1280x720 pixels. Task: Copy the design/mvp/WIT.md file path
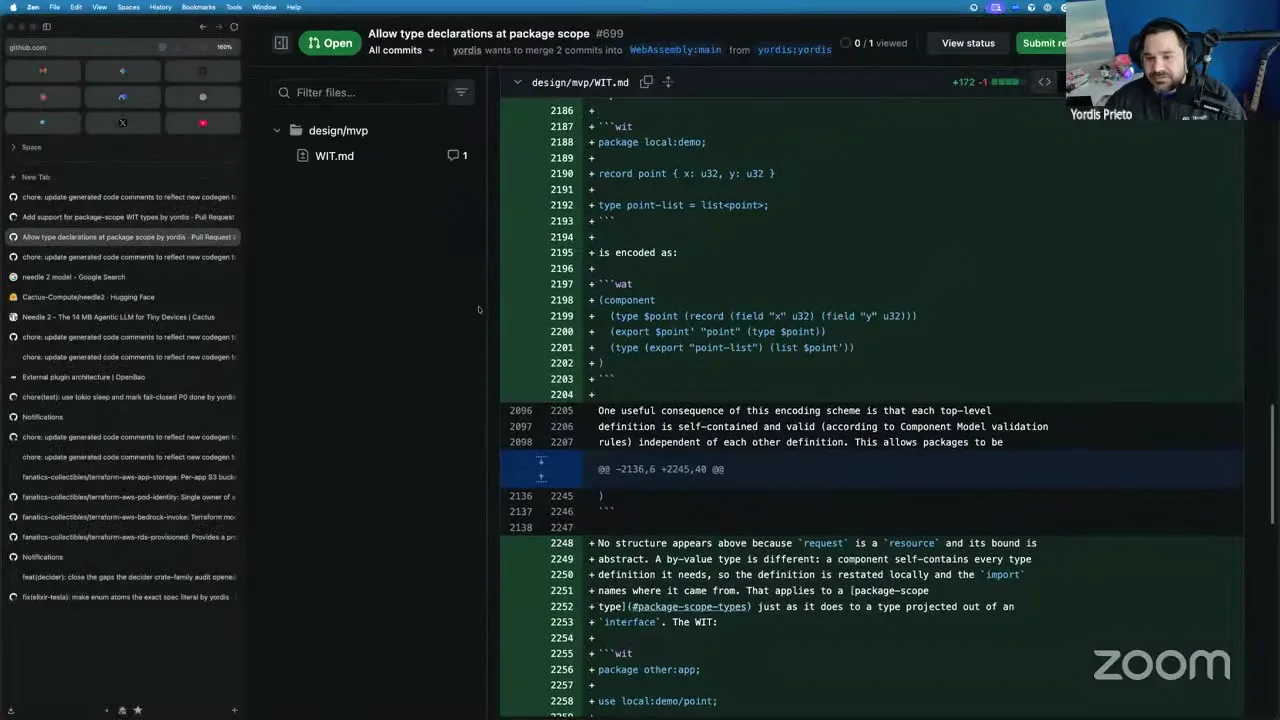click(646, 82)
